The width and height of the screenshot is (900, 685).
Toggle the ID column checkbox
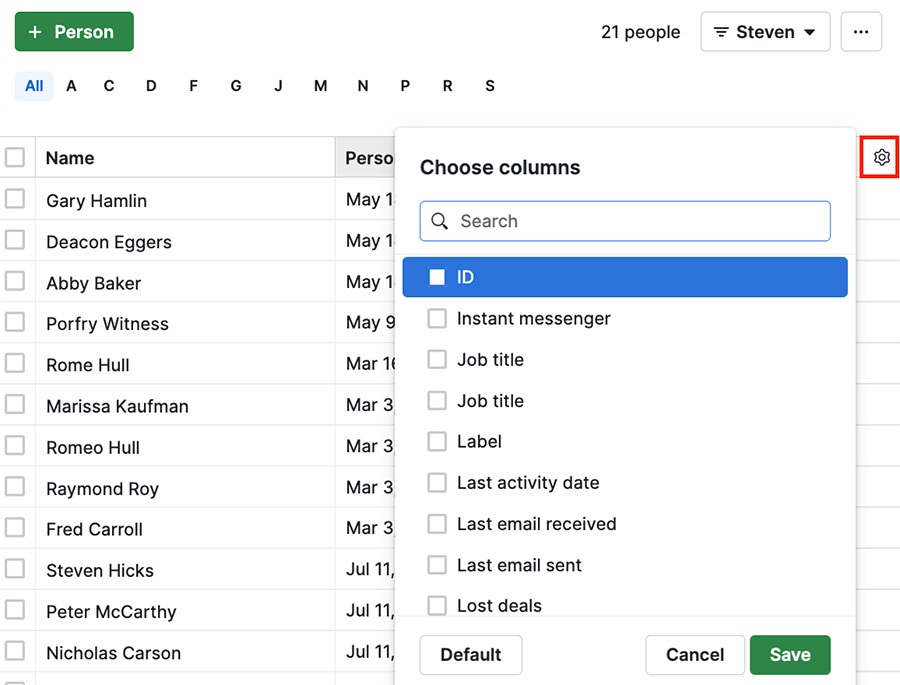pos(437,277)
